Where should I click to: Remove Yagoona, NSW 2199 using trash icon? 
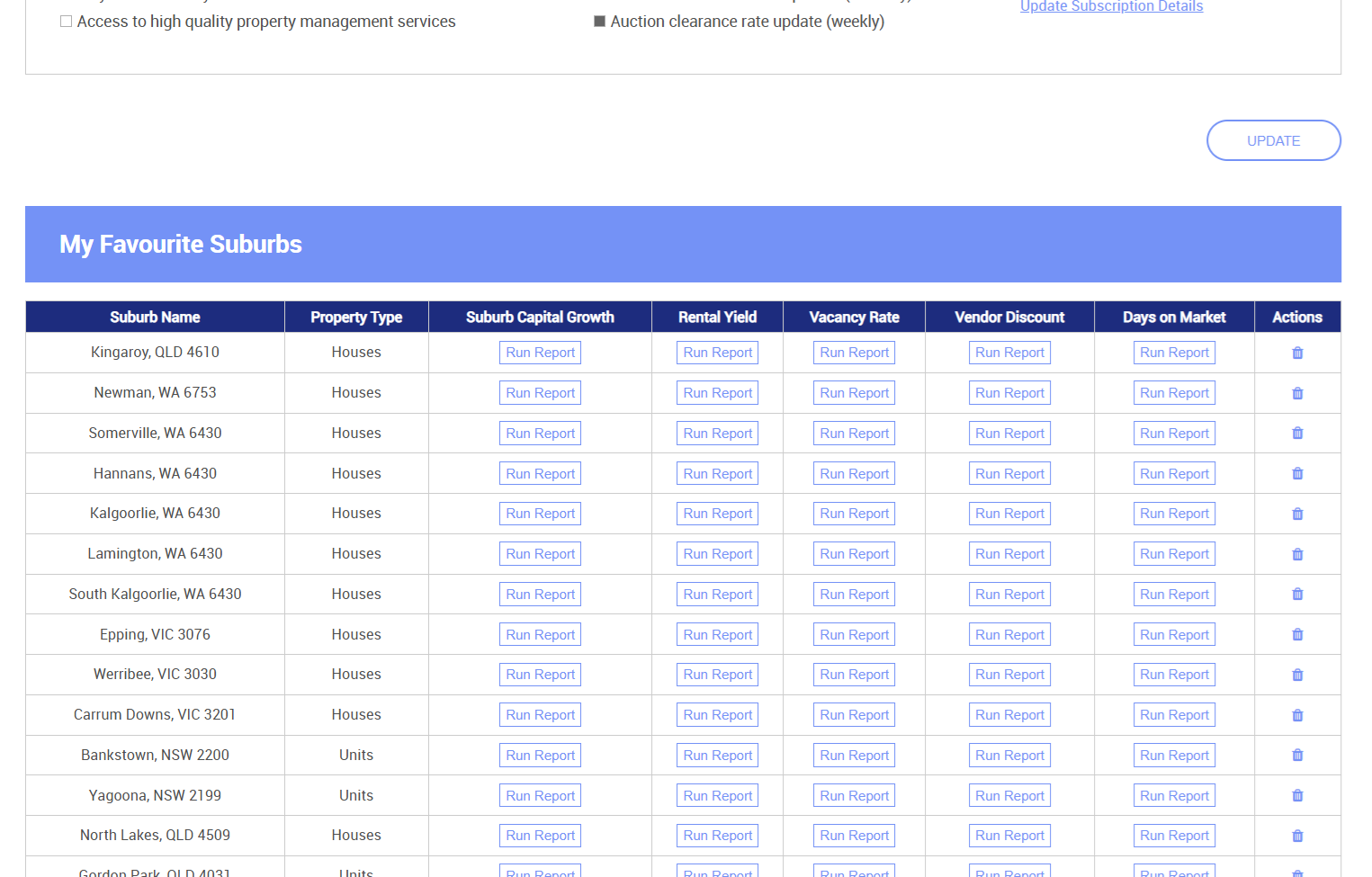click(1296, 795)
